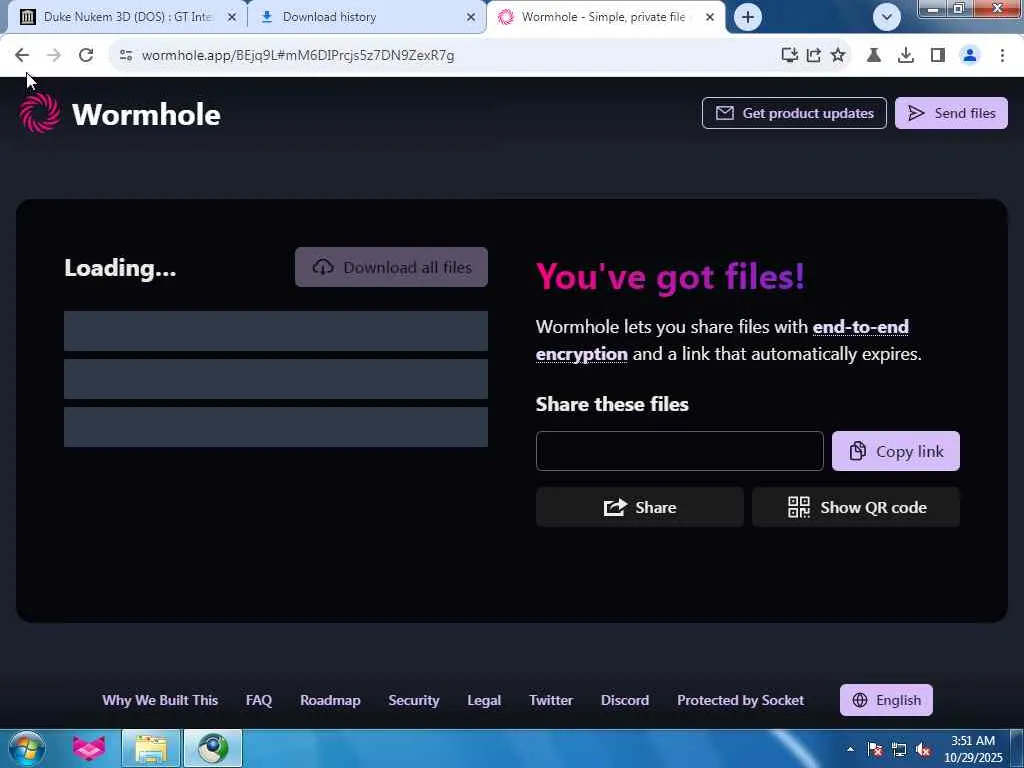Close the Download history tab

point(471,18)
